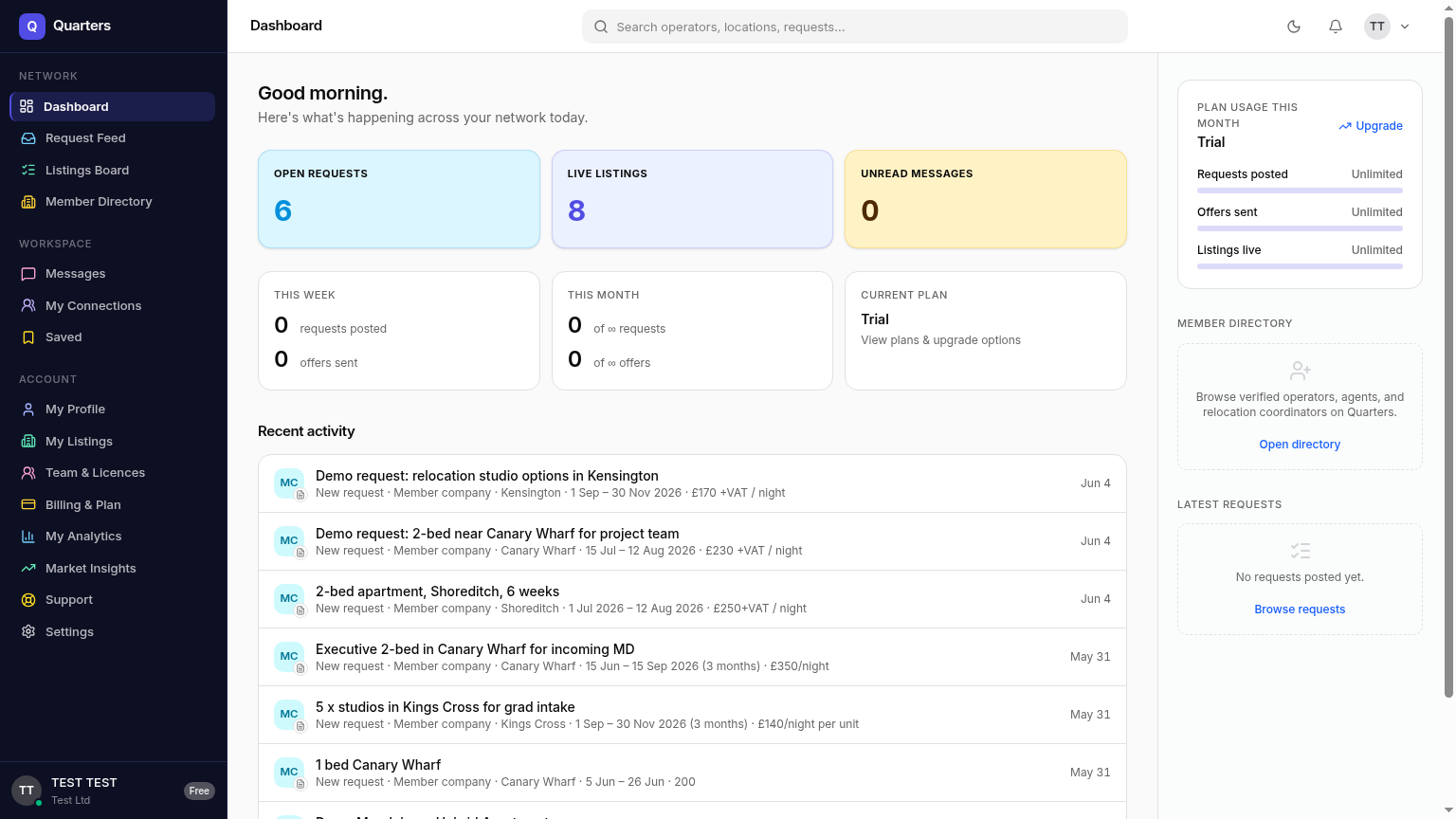This screenshot has height=819, width=1456.
Task: Click the Browse requests link
Action: [1300, 610]
